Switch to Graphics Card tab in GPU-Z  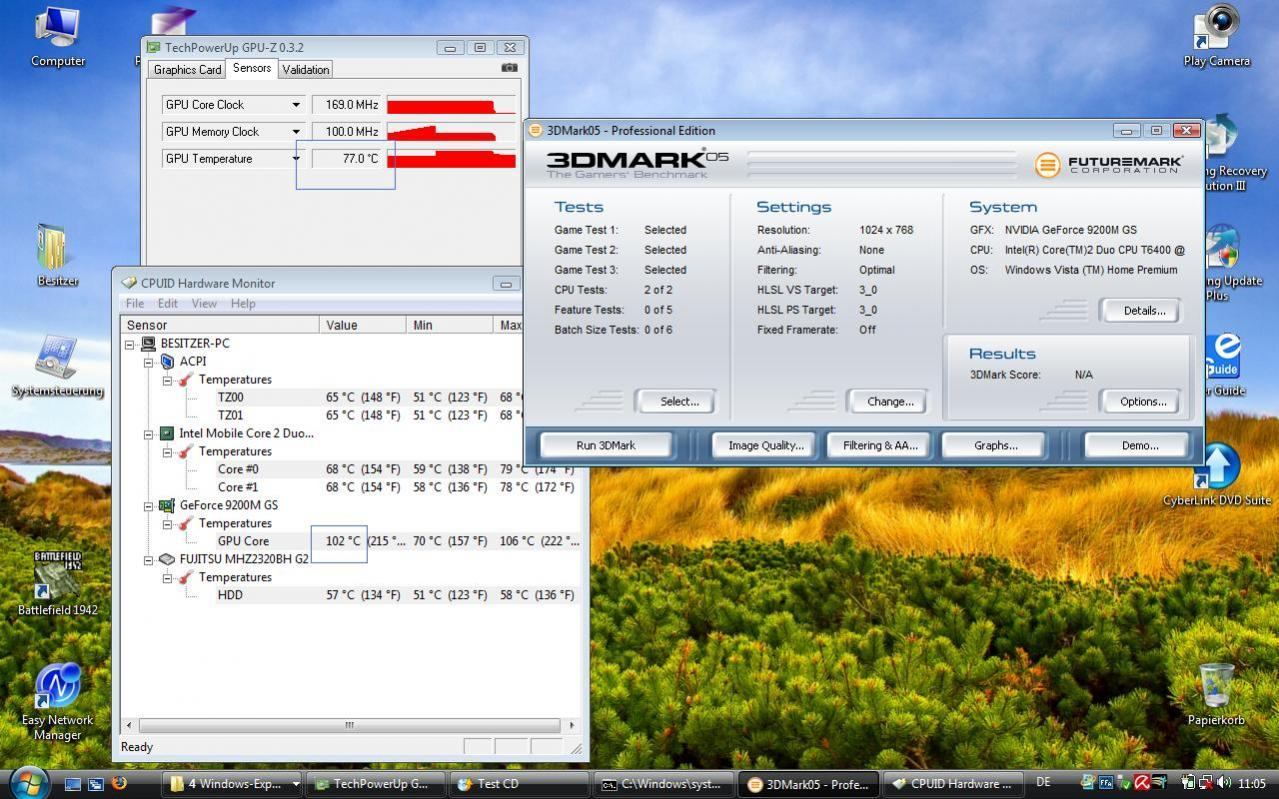click(x=187, y=69)
